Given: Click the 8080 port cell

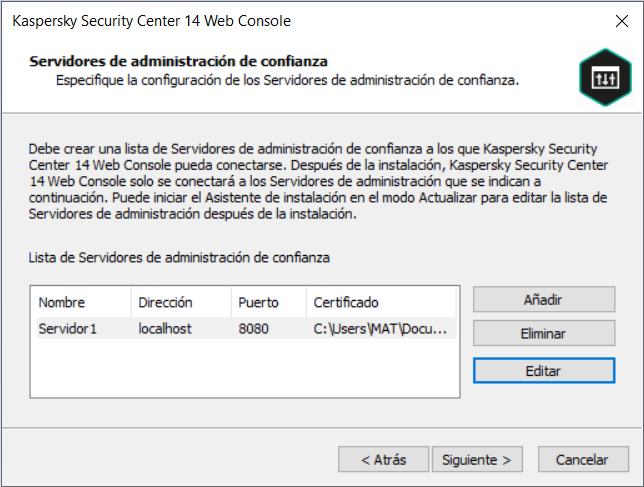Looking at the screenshot, I should (x=253, y=328).
